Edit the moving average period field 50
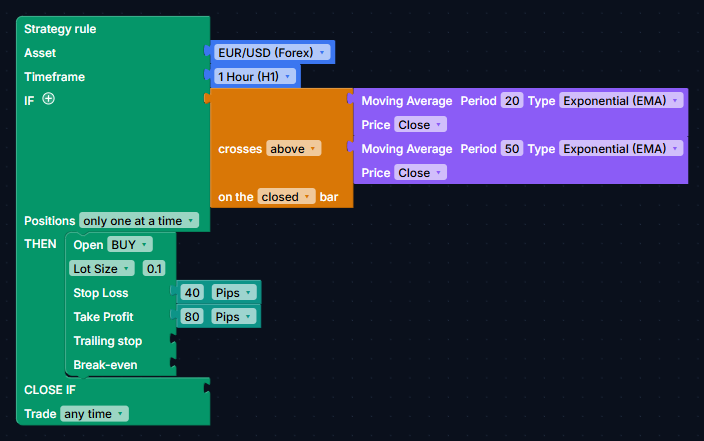 512,149
